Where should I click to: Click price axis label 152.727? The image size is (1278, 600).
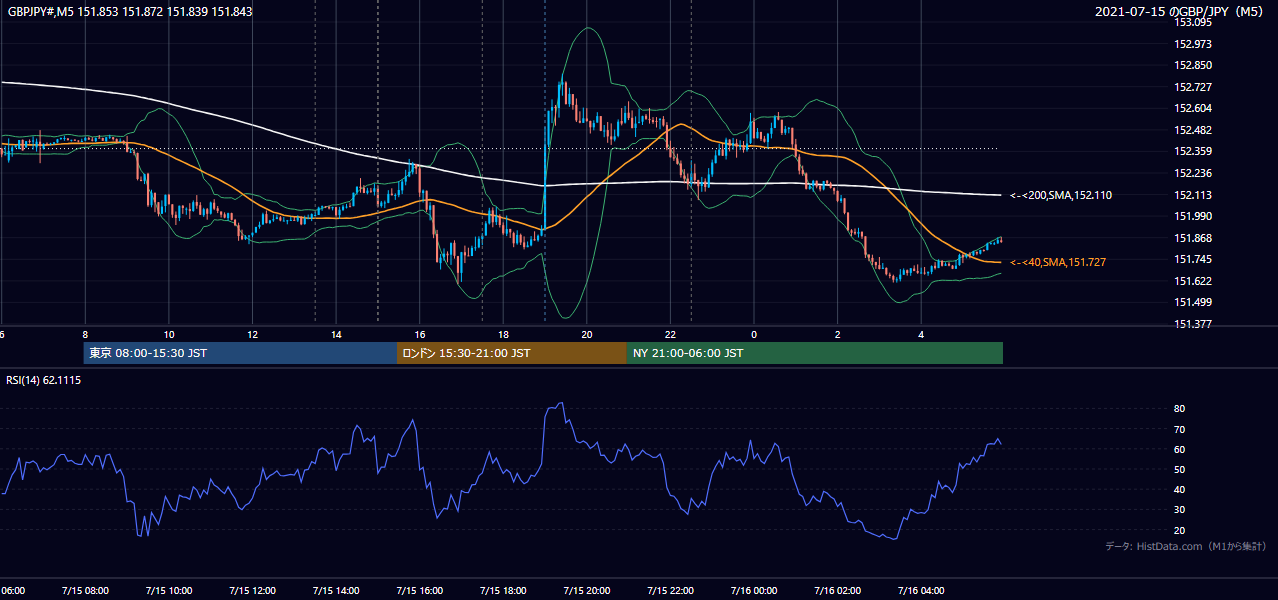click(x=1193, y=87)
